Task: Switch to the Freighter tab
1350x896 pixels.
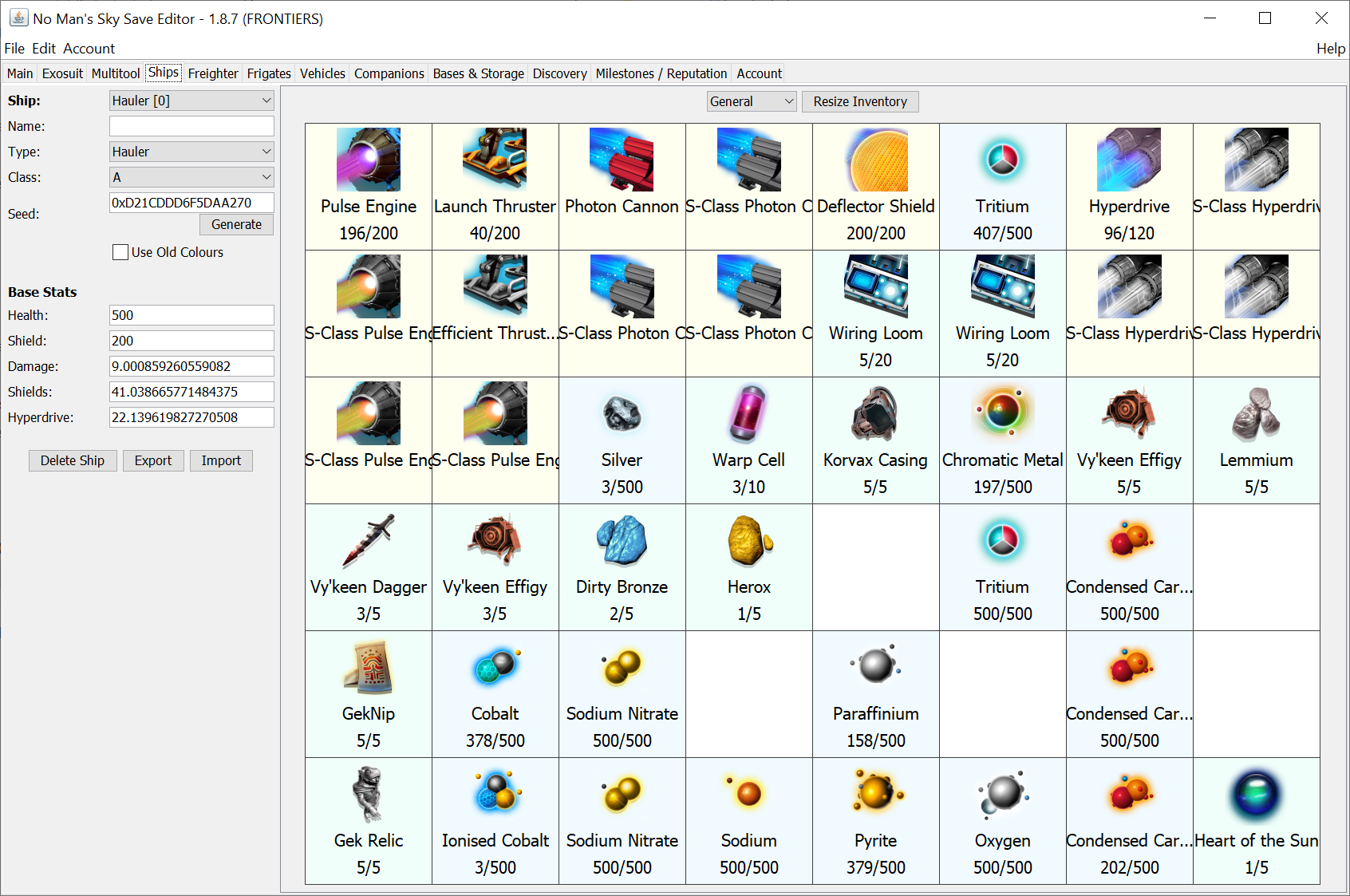Action: pos(213,73)
